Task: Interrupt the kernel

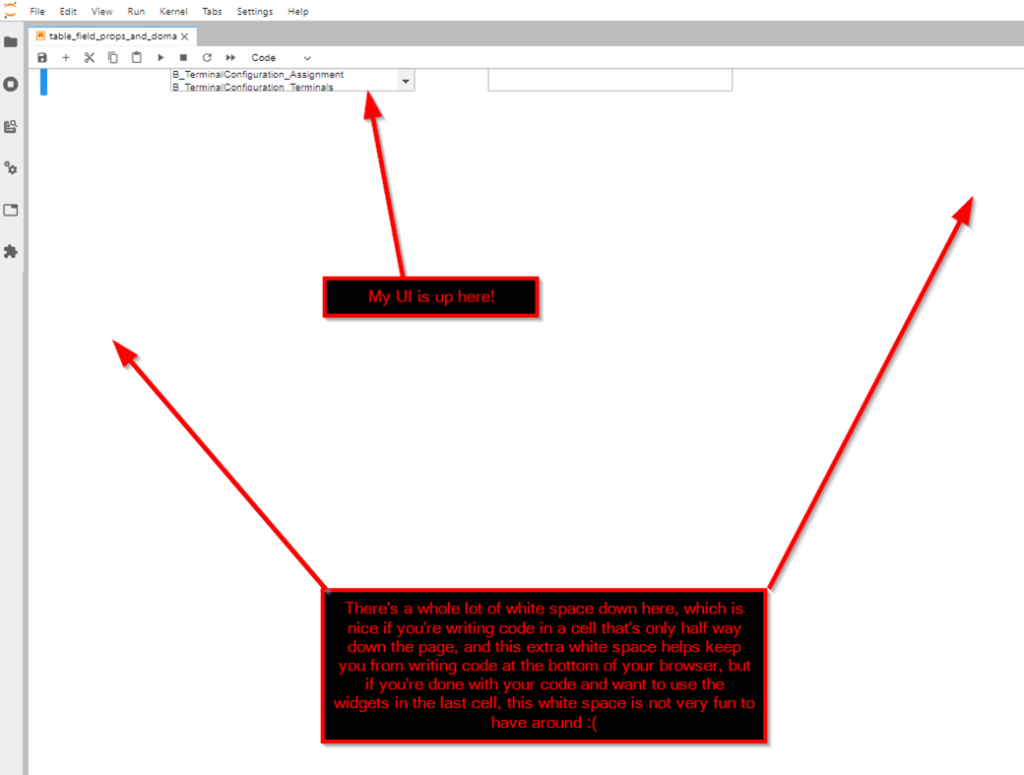Action: (x=183, y=57)
